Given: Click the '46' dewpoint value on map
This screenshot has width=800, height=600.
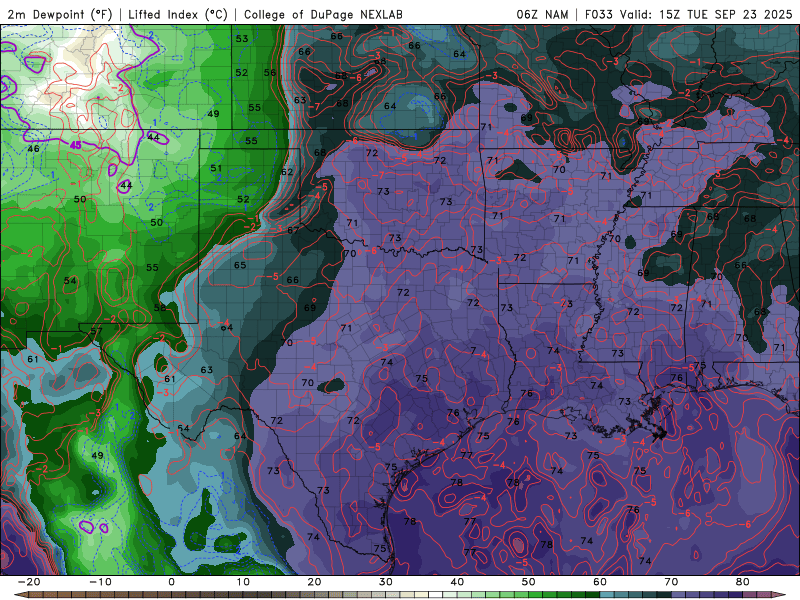Looking at the screenshot, I should point(33,149).
